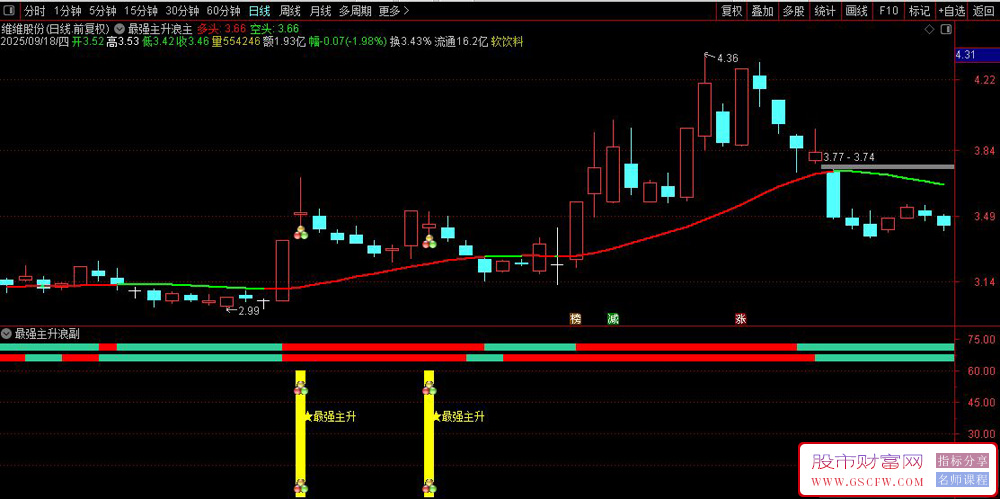This screenshot has width=1000, height=499.
Task: Click the 软饮料 sector label
Action: tap(508, 41)
